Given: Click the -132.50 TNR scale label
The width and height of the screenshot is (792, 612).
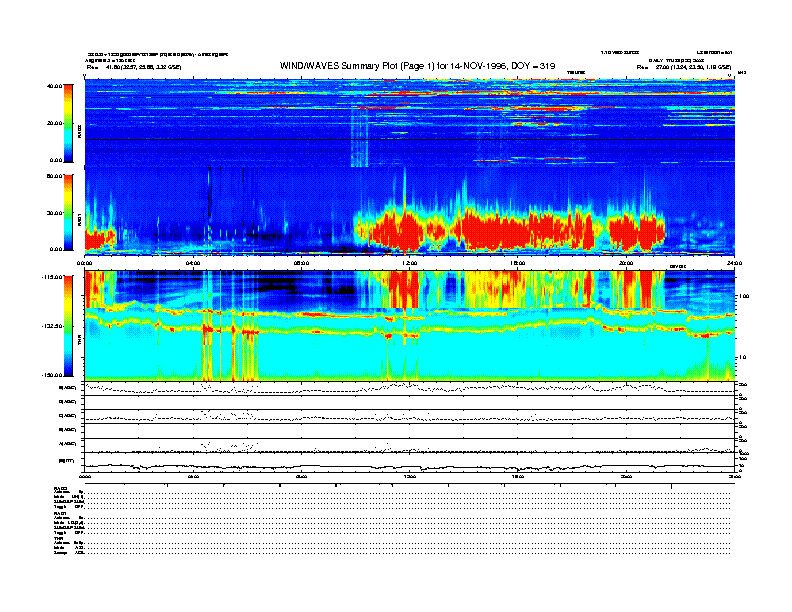Looking at the screenshot, I should pos(52,326).
